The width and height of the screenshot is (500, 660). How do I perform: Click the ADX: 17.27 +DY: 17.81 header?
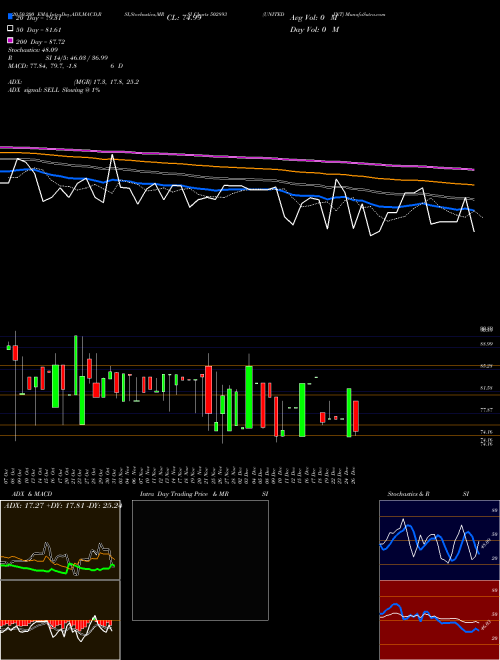pos(62,505)
